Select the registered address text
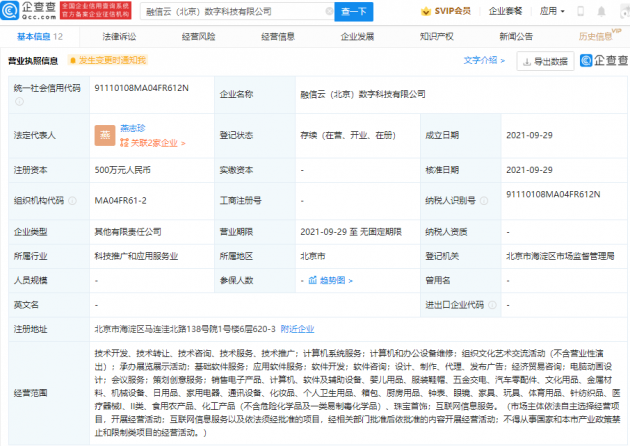The image size is (630, 446). (x=185, y=329)
